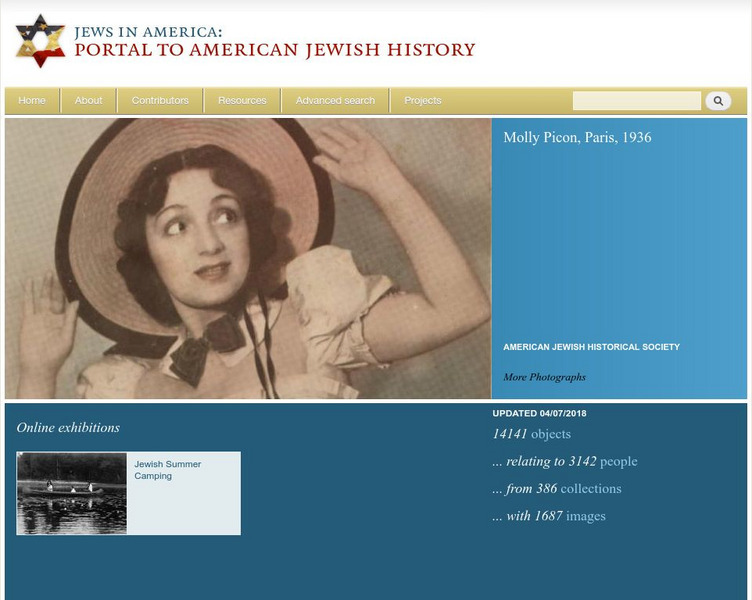Click the 386 collections statistic
The width and height of the screenshot is (752, 600).
pos(557,489)
